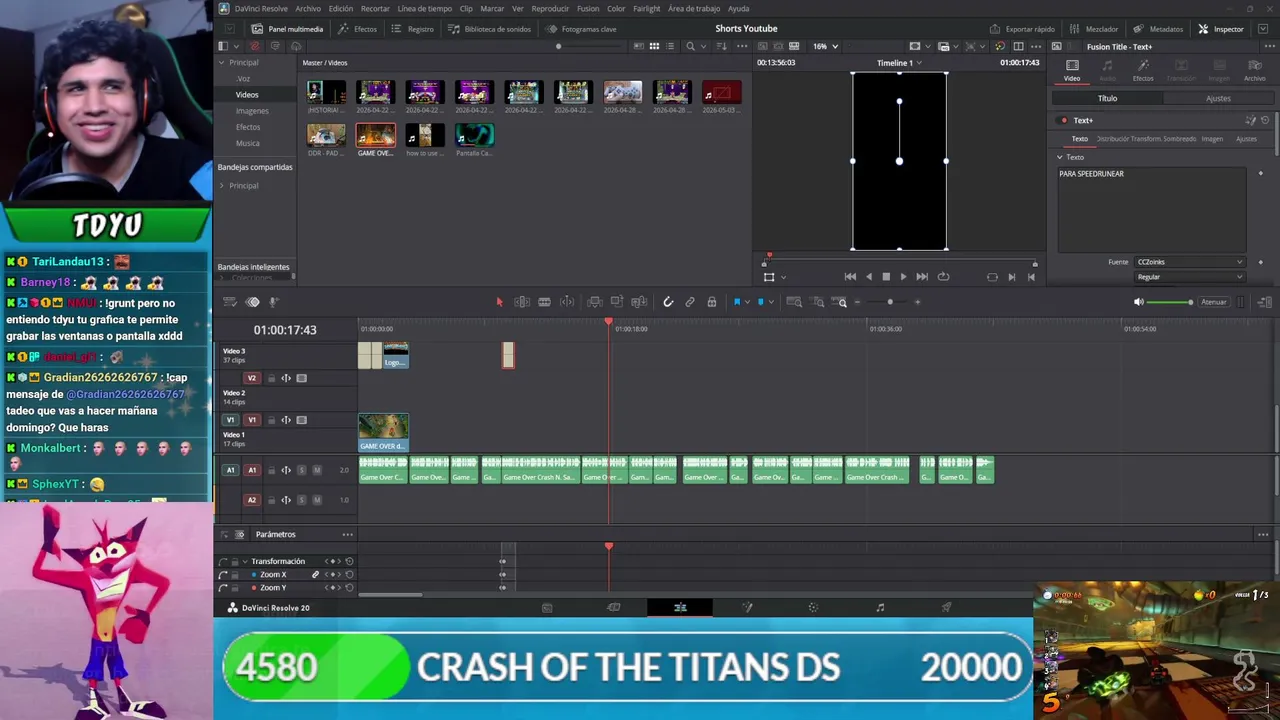Open the Edición menu
Viewport: 1280px width, 720px height.
(x=341, y=8)
